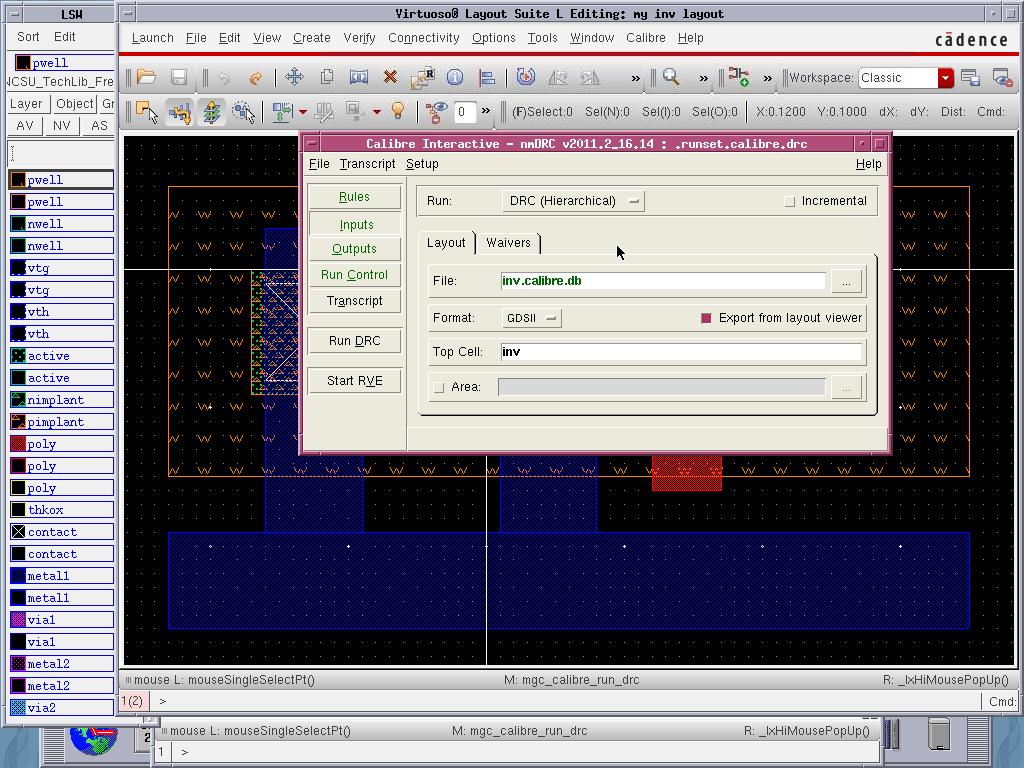The width and height of the screenshot is (1024, 768).
Task: Select the Stretch tool icon
Action: [359, 77]
